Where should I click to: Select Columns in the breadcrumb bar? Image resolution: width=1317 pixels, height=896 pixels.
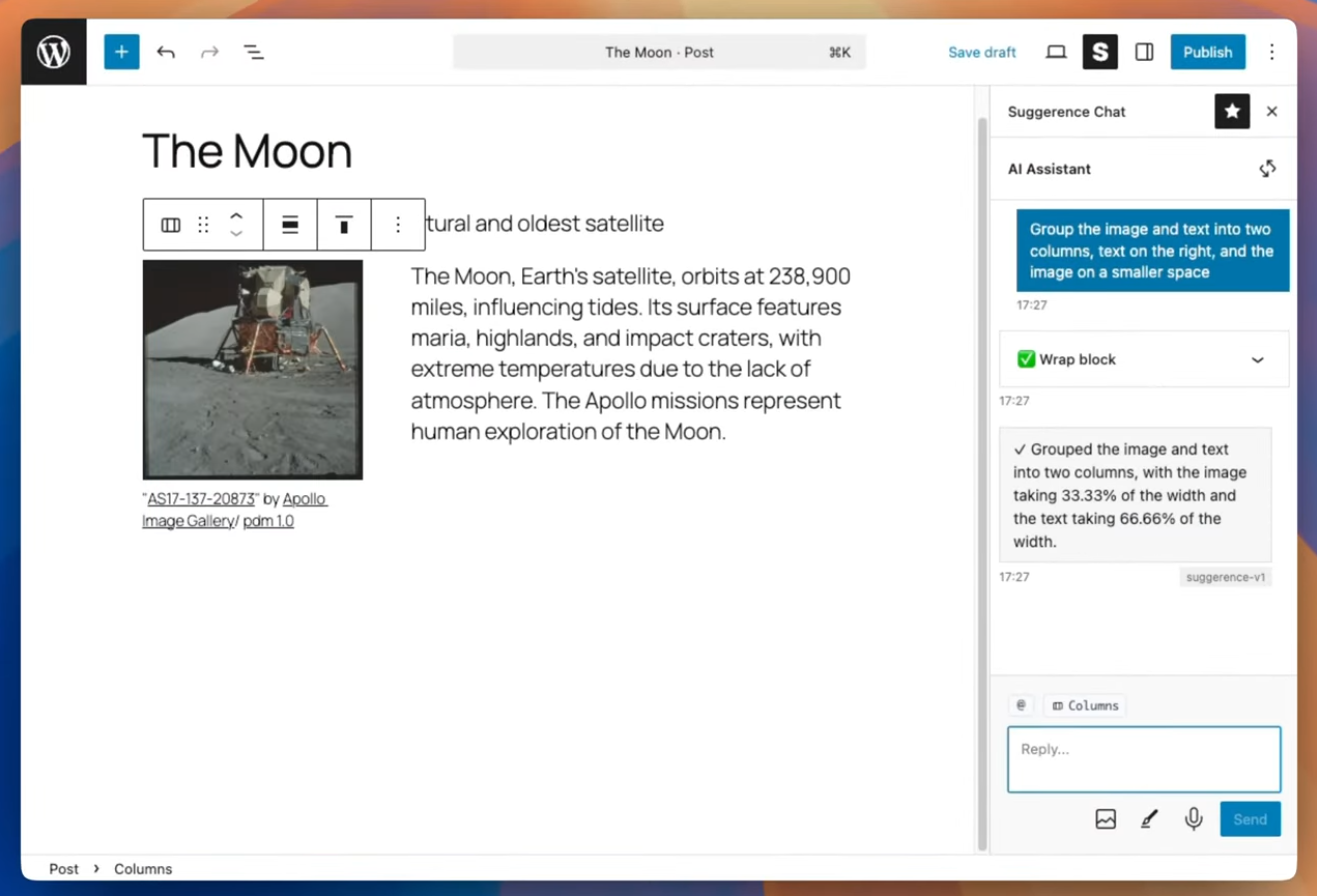click(143, 869)
